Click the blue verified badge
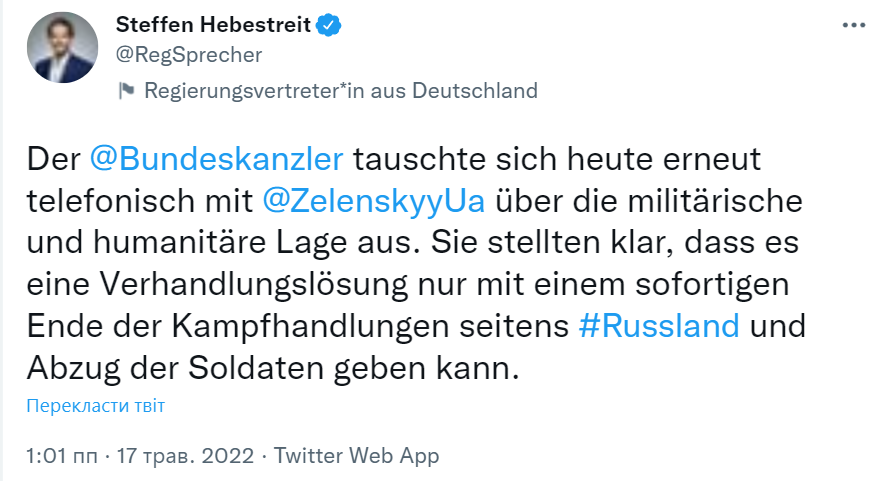The image size is (874, 481). pyautogui.click(x=327, y=24)
